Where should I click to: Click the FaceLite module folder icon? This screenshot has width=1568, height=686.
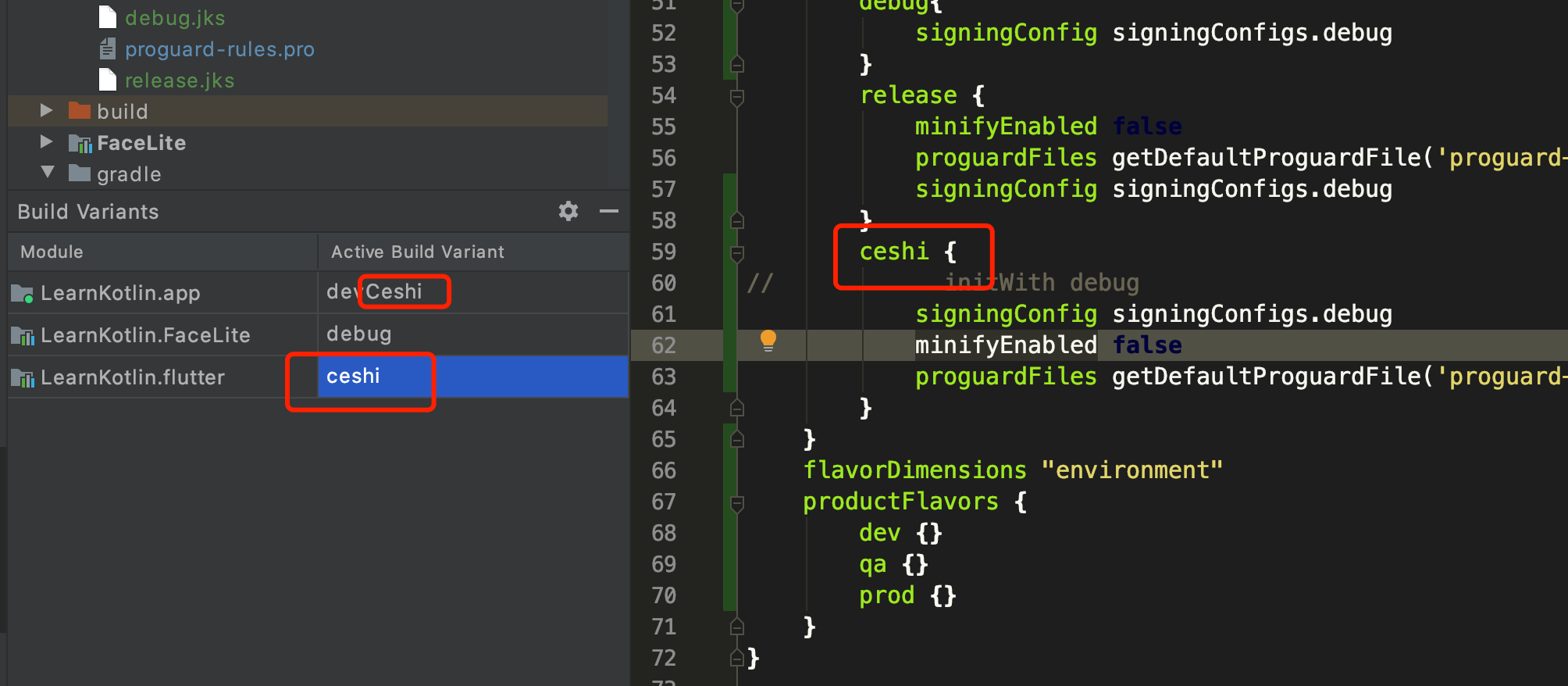(x=80, y=143)
